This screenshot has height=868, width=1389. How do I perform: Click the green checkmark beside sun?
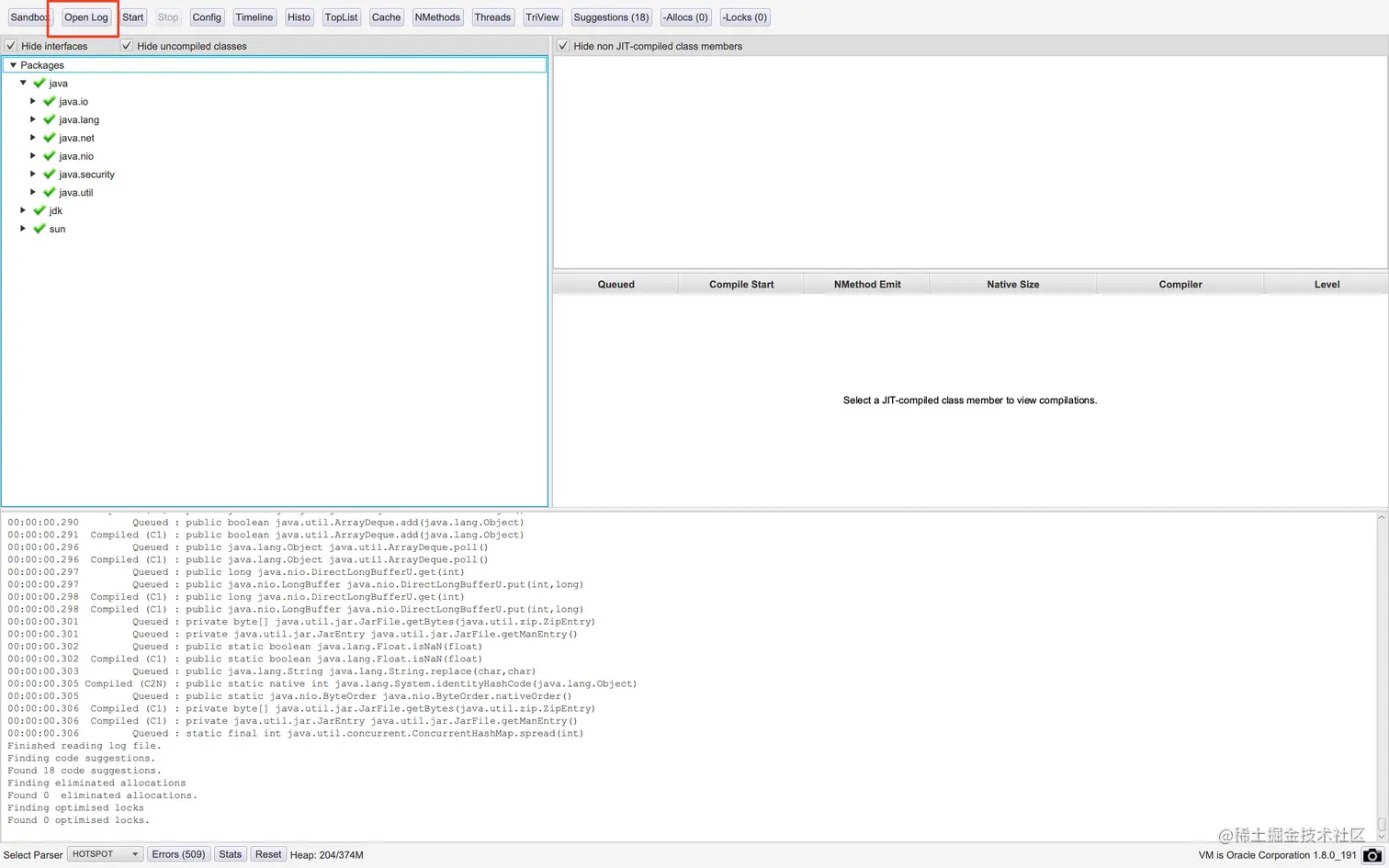coord(40,229)
